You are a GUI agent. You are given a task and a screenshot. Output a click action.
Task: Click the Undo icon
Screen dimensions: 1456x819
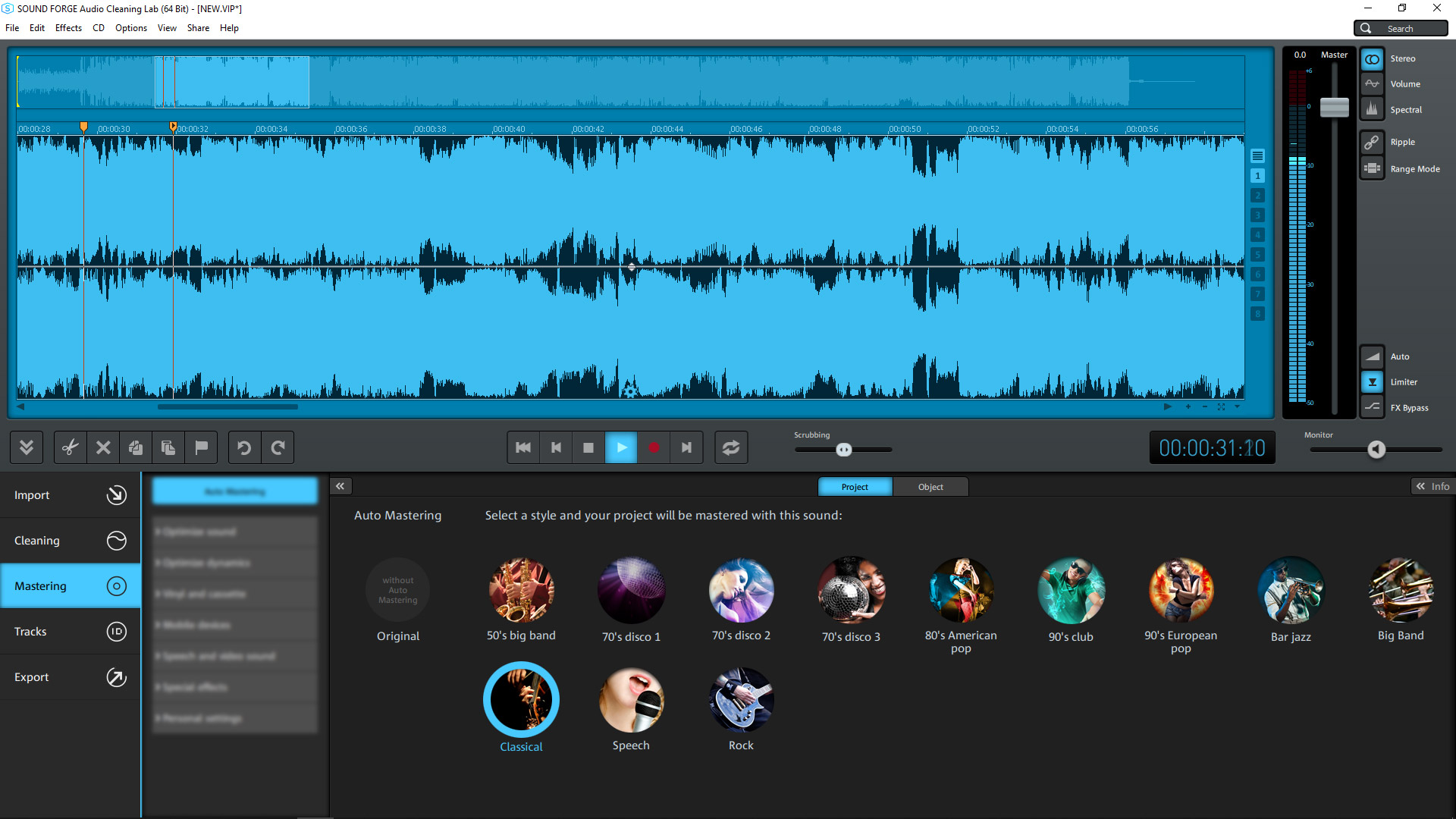click(243, 447)
